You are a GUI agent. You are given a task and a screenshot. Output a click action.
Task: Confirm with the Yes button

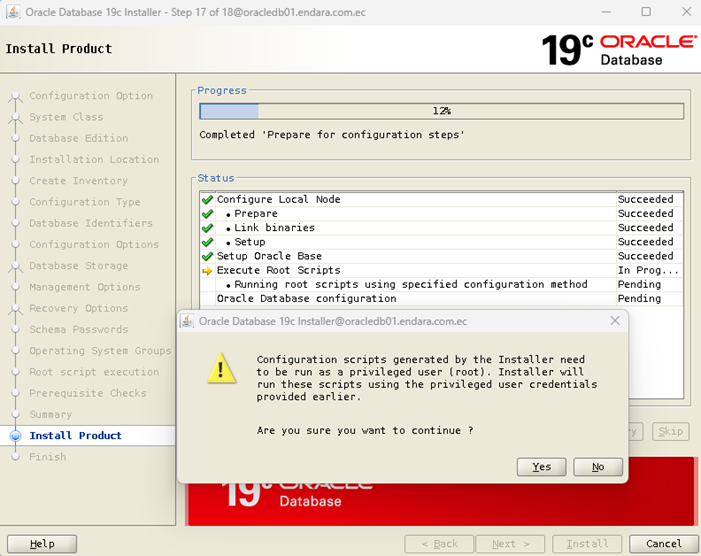tap(541, 467)
